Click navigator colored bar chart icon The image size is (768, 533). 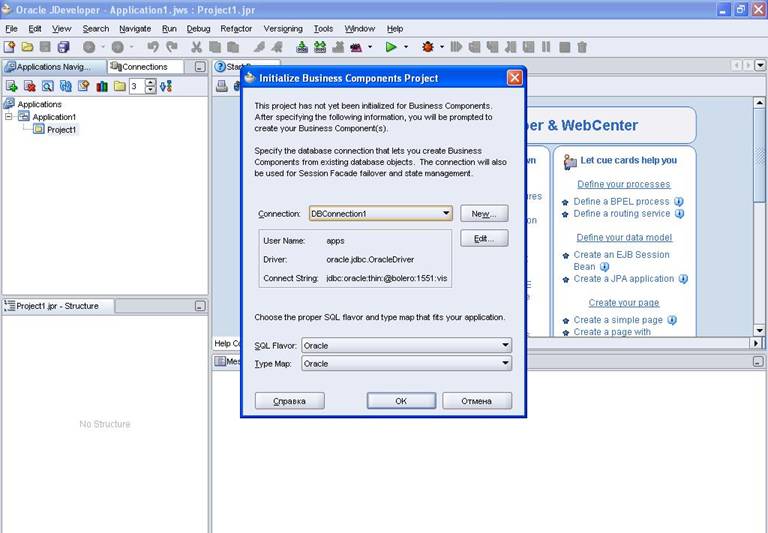coord(102,86)
